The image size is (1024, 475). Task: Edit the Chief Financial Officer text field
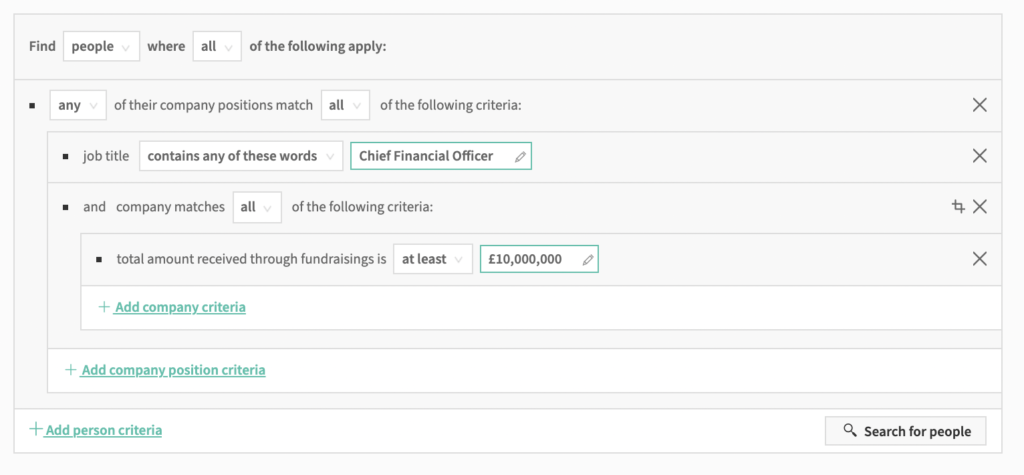(x=430, y=156)
